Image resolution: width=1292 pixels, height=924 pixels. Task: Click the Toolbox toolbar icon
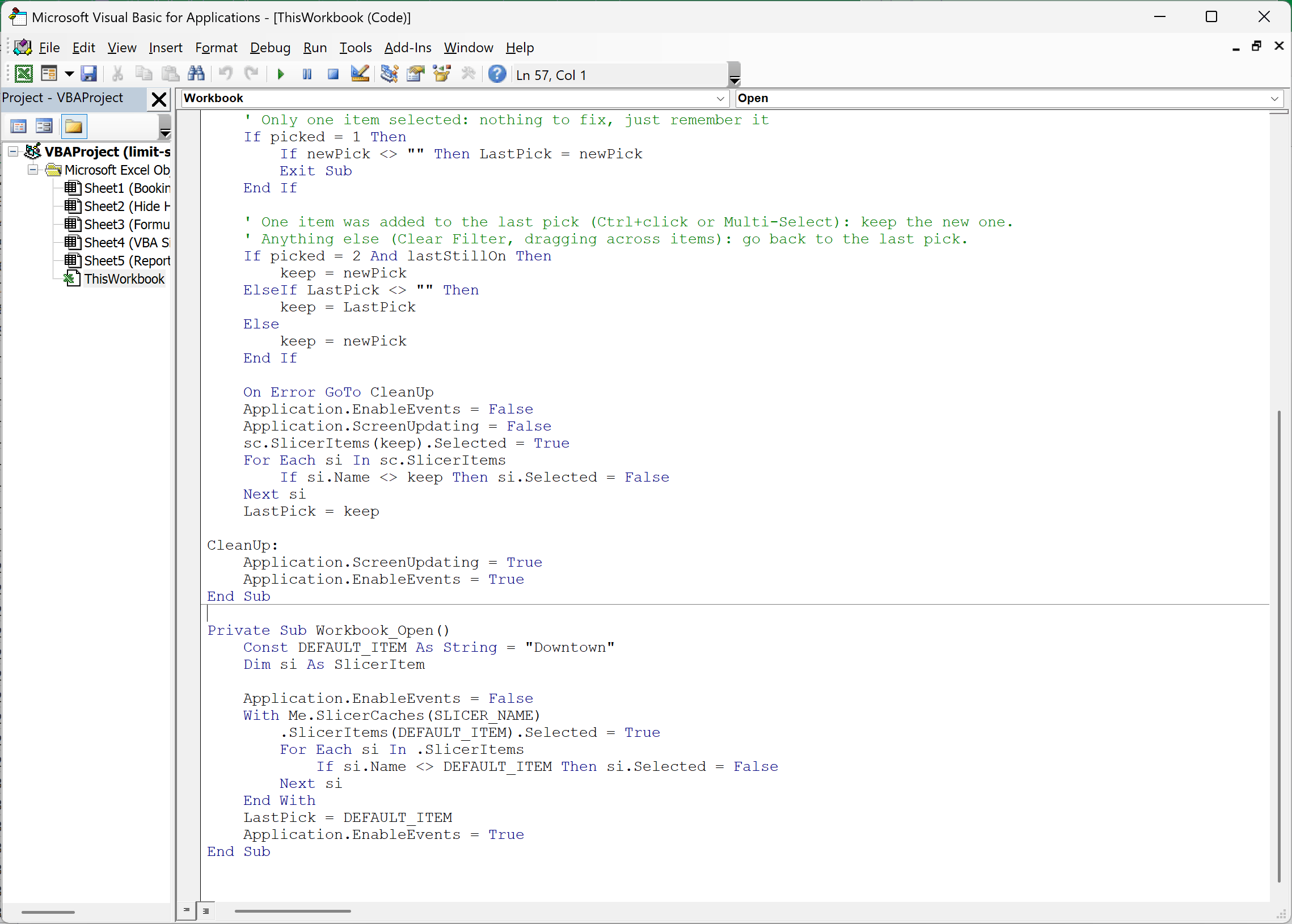tap(468, 74)
